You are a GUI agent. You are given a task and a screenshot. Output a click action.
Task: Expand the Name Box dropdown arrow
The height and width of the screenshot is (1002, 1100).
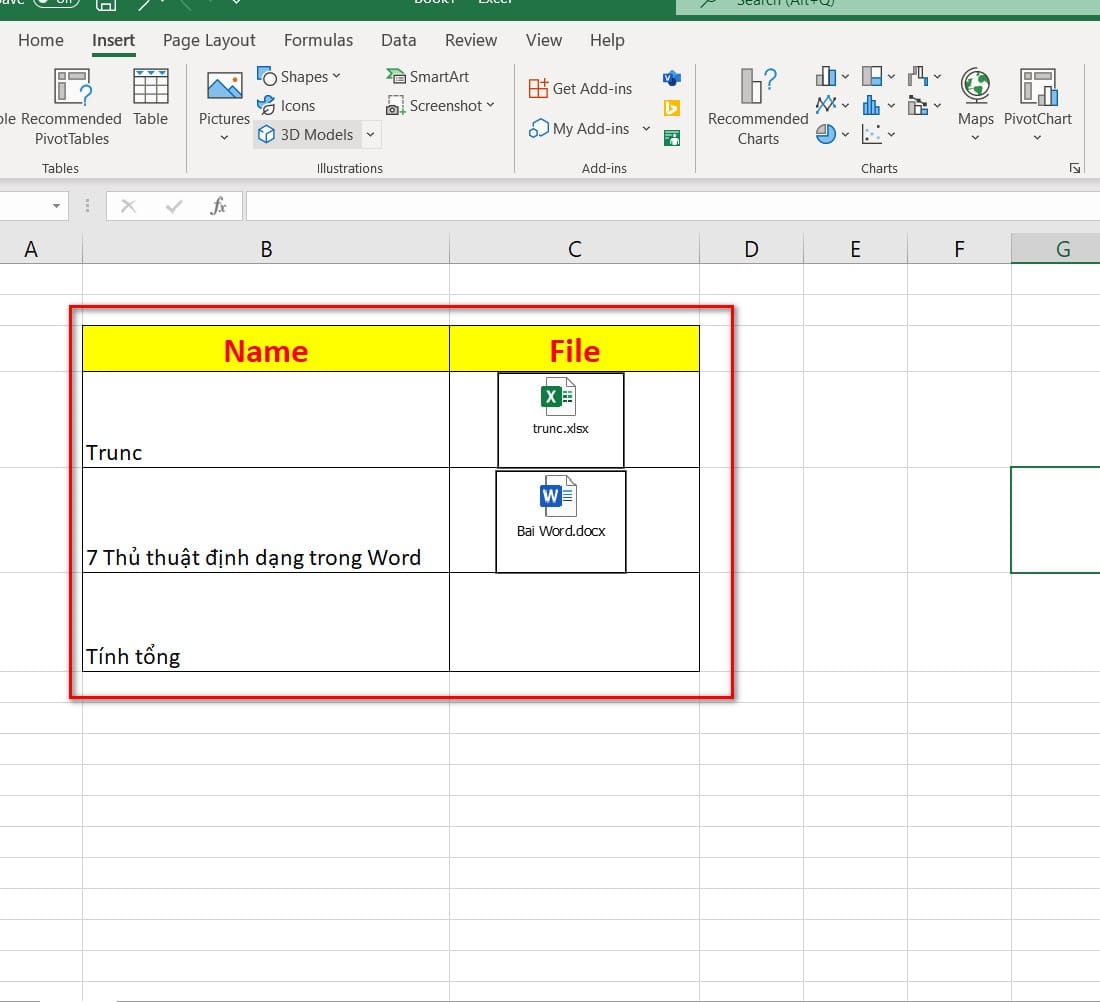pyautogui.click(x=56, y=207)
